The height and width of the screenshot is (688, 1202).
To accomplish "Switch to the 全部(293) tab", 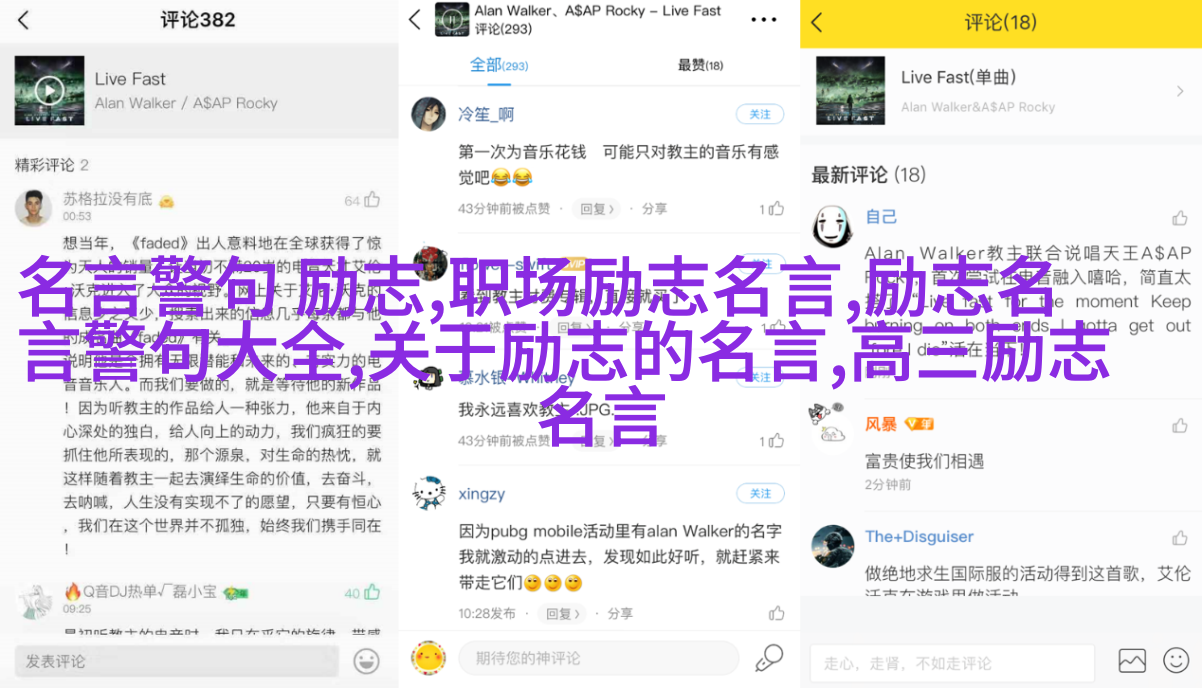I will click(499, 65).
